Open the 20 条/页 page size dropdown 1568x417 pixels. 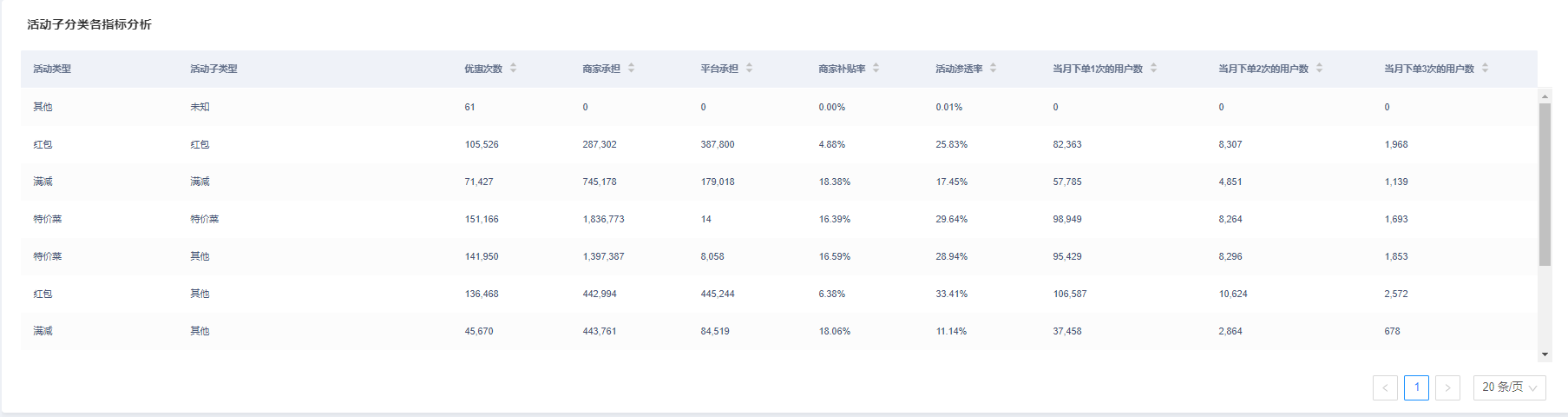pyautogui.click(x=1509, y=387)
